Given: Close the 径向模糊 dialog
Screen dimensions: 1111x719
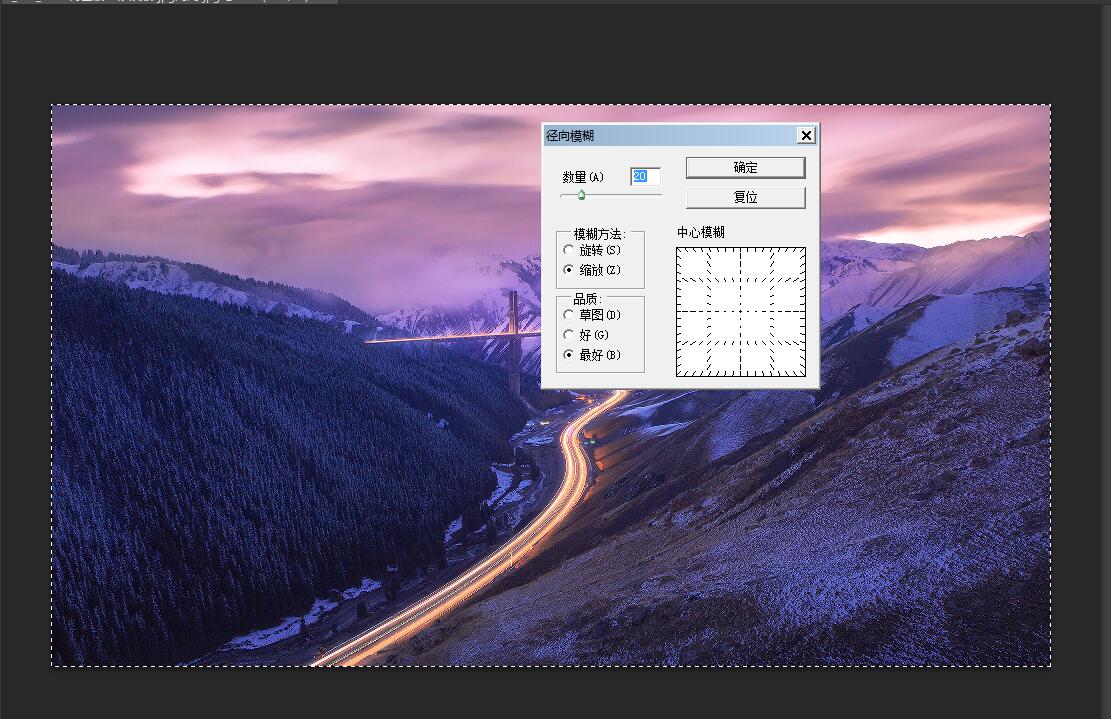Looking at the screenshot, I should click(806, 135).
